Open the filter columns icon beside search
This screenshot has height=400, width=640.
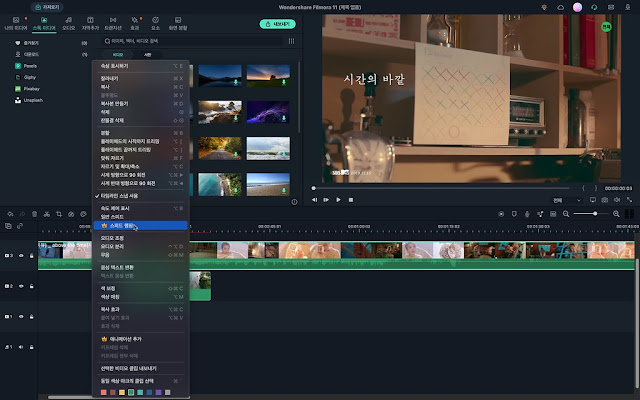[x=291, y=41]
